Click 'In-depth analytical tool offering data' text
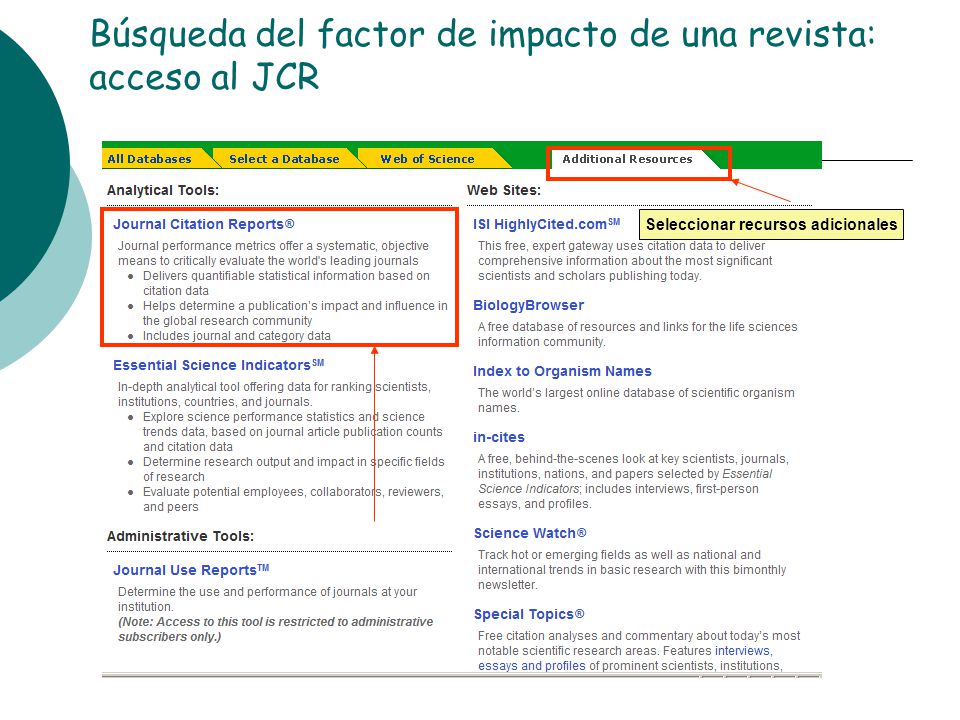The width and height of the screenshot is (960, 720). pos(274,394)
